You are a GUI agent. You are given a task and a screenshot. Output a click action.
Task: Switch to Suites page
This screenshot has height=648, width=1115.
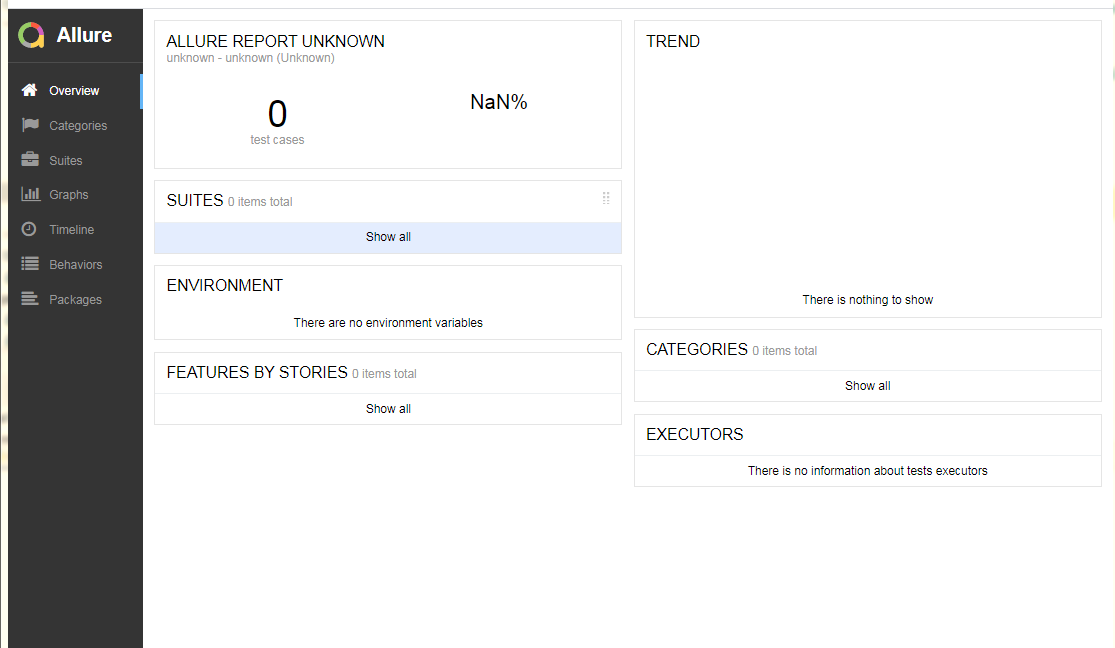pyautogui.click(x=75, y=161)
